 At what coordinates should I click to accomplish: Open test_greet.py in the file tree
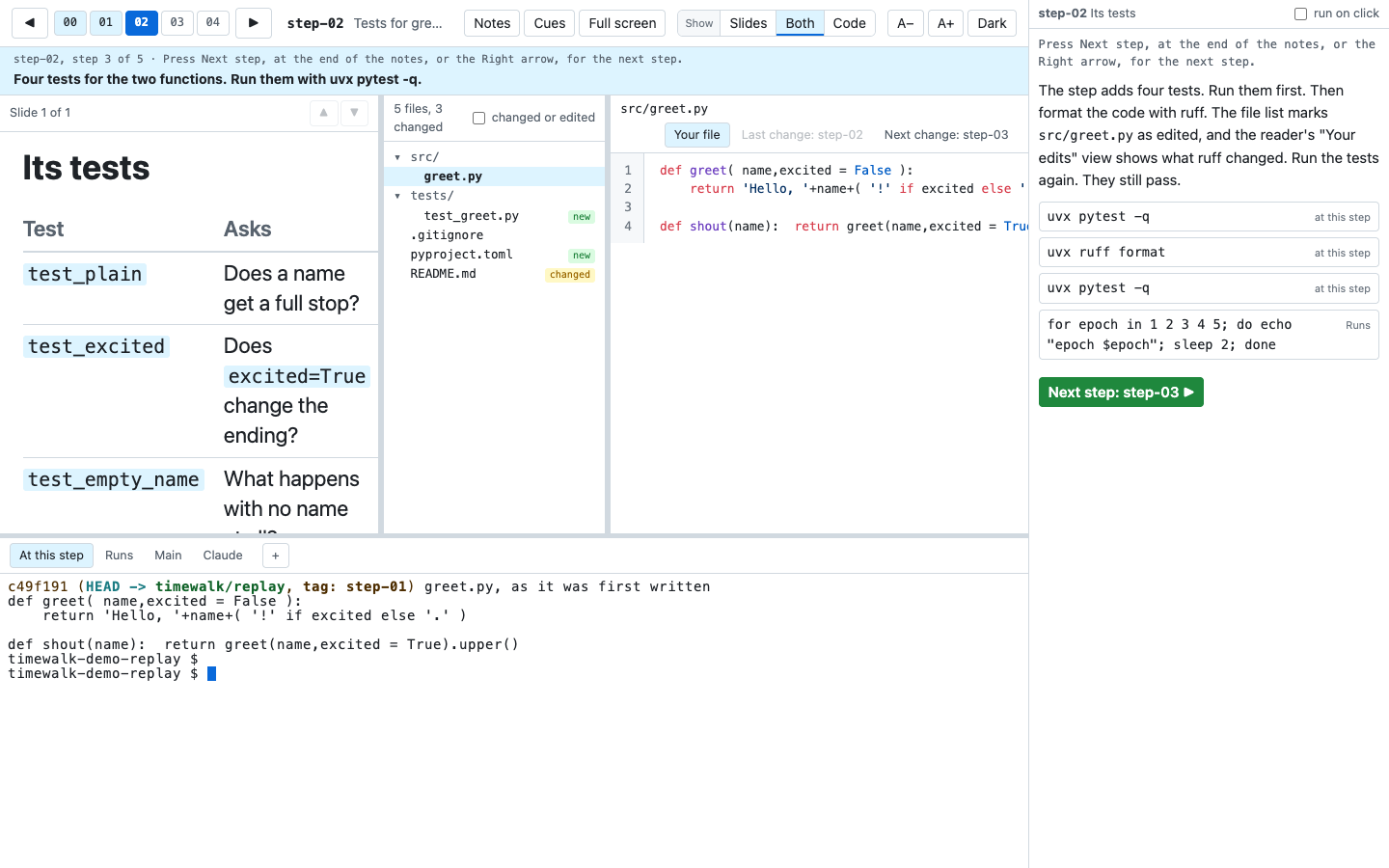[x=494, y=216]
